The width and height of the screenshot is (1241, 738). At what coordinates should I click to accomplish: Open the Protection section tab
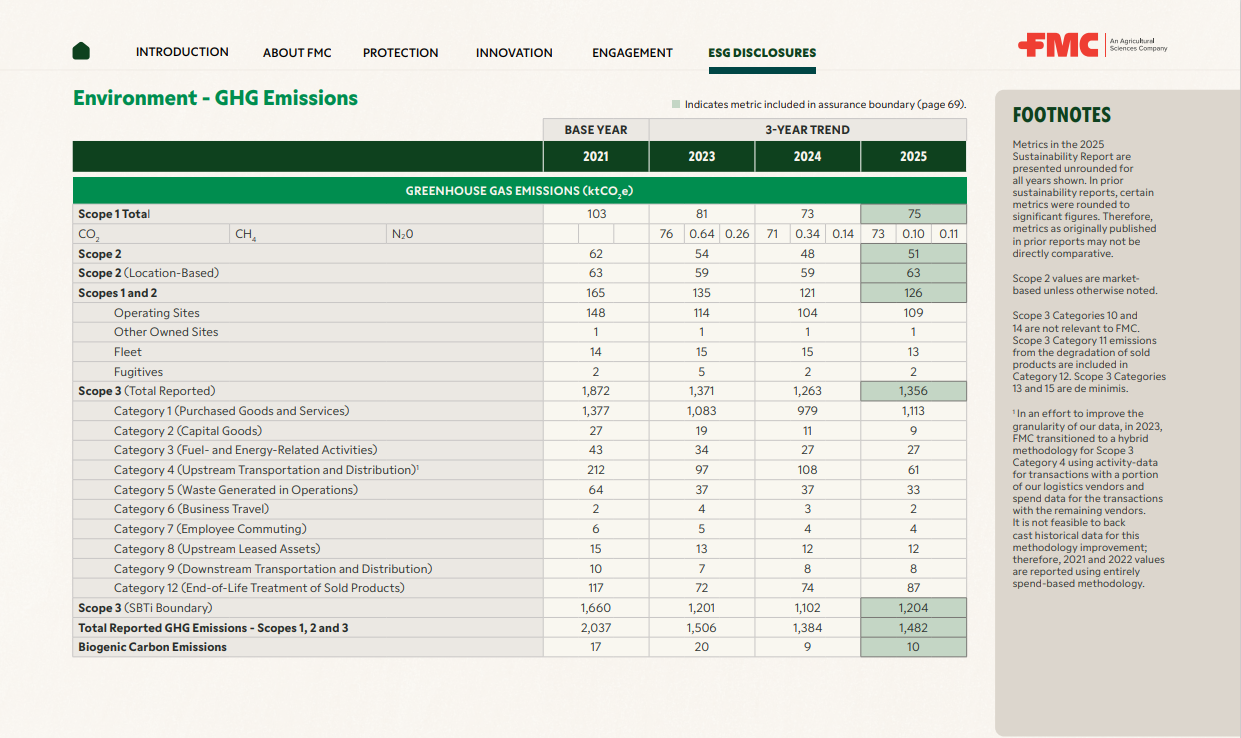[400, 53]
